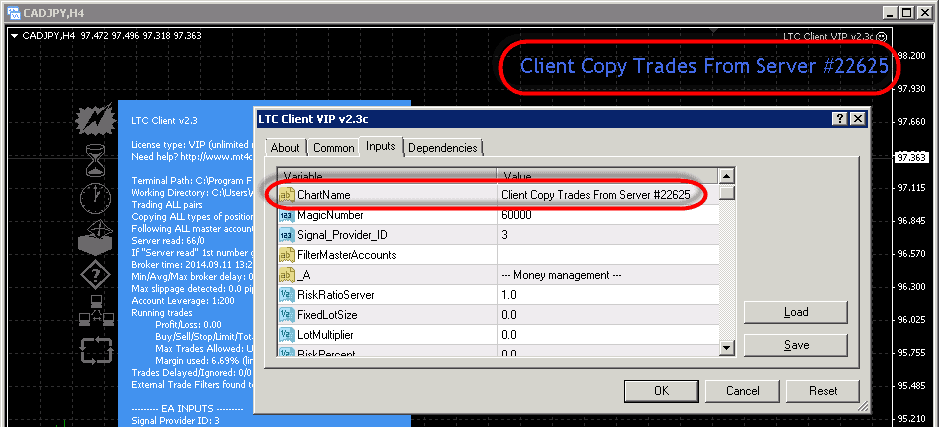
Task: Switch to the About tab
Action: point(285,148)
